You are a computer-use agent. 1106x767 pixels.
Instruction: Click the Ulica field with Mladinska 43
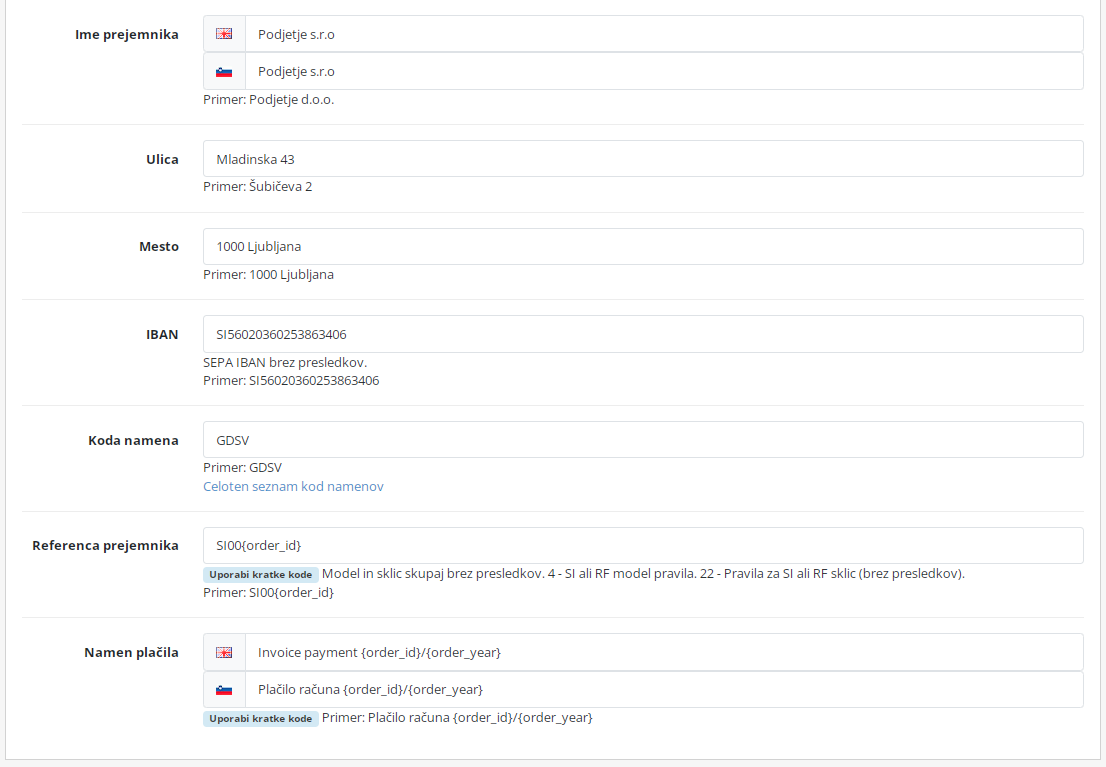pyautogui.click(x=642, y=159)
